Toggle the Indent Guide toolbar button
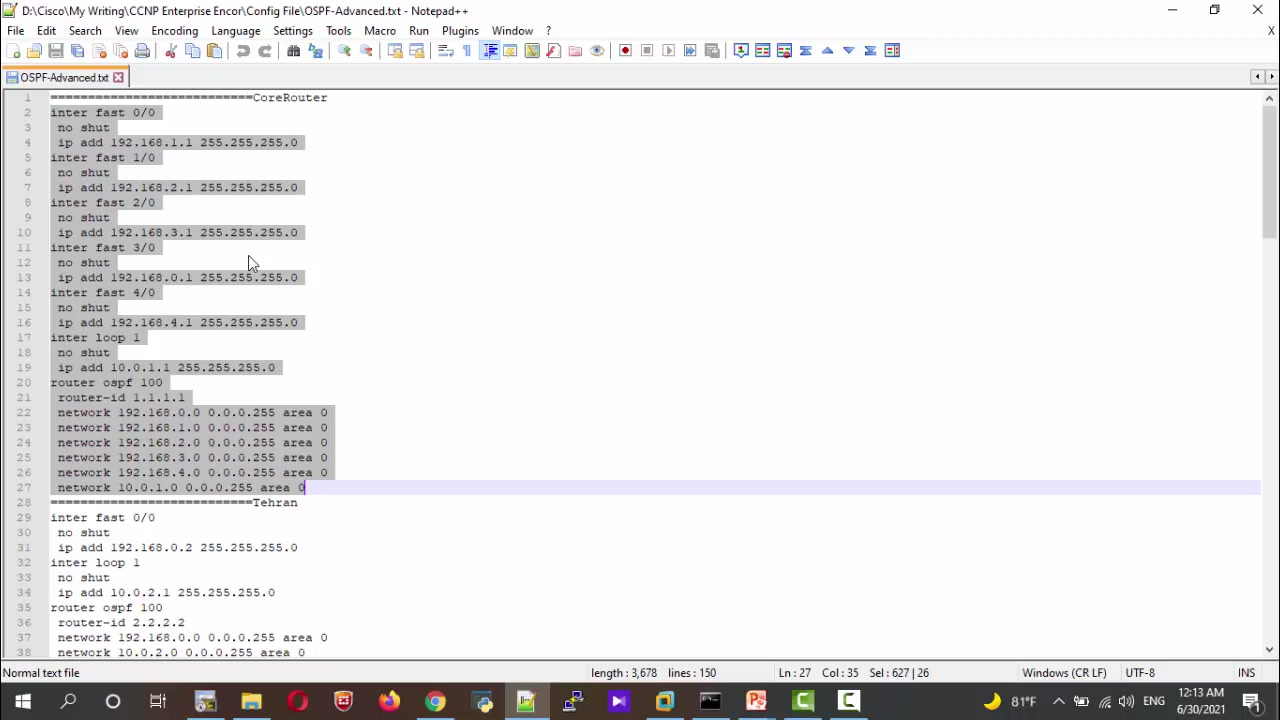 pos(489,51)
